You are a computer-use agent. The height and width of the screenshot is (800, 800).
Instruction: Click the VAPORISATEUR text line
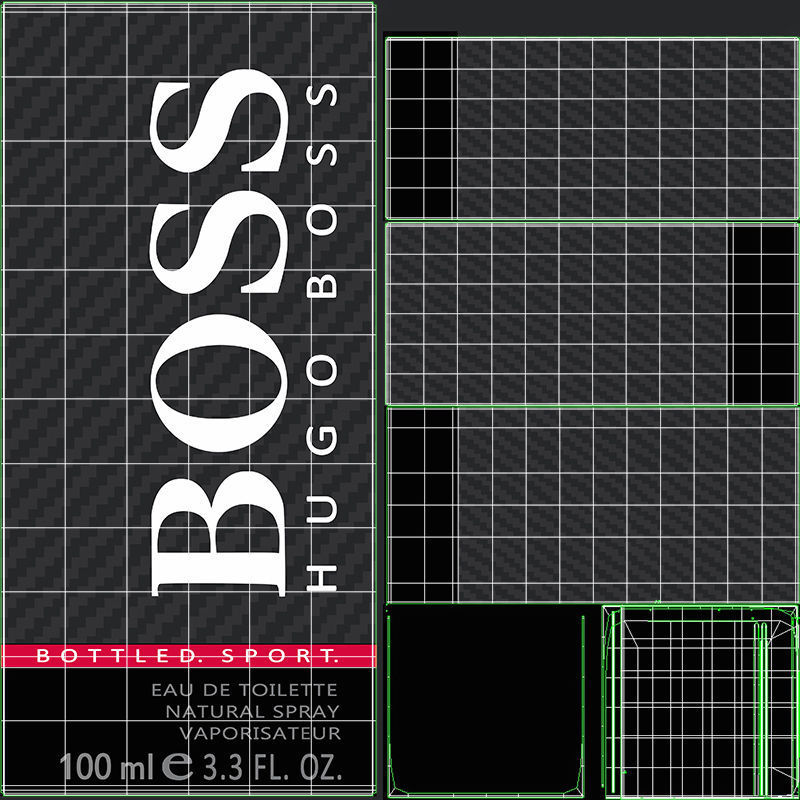[x=260, y=733]
